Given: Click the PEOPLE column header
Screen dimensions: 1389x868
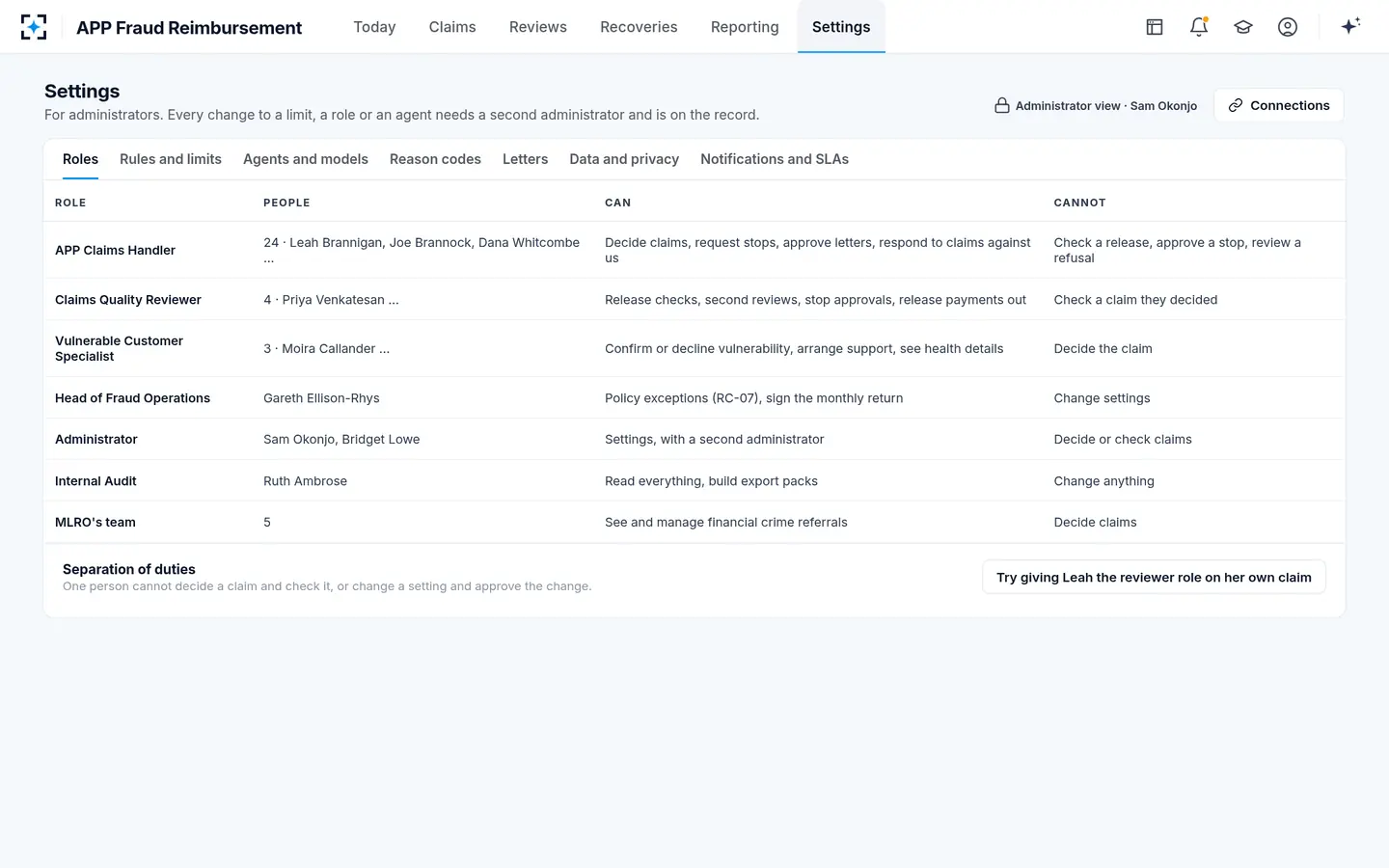Looking at the screenshot, I should (x=286, y=203).
